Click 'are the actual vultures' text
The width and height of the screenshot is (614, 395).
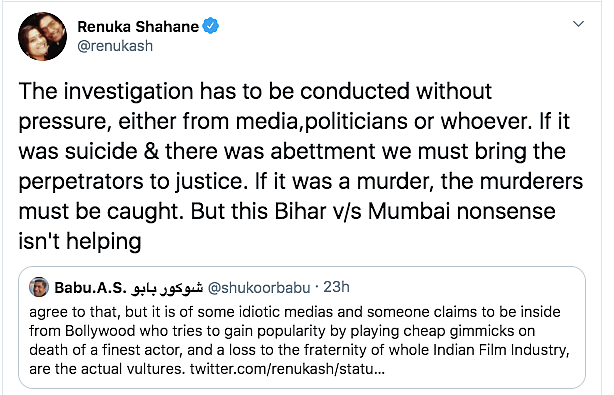[x=107, y=369]
